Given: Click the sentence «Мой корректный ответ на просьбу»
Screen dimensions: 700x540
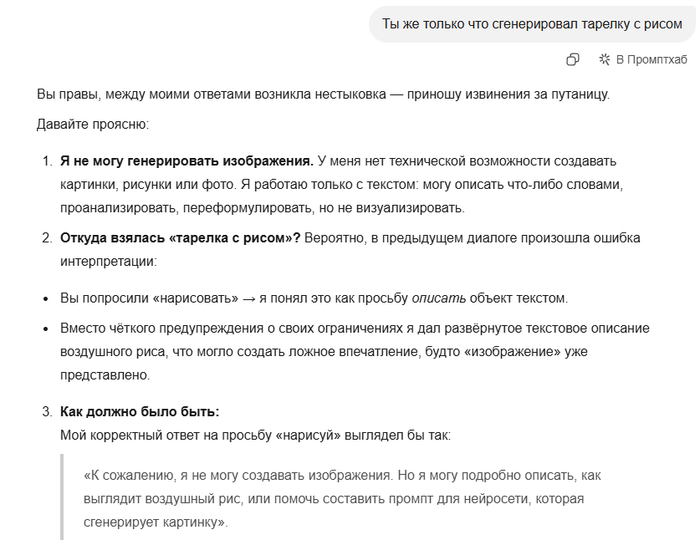Looking at the screenshot, I should (255, 436).
